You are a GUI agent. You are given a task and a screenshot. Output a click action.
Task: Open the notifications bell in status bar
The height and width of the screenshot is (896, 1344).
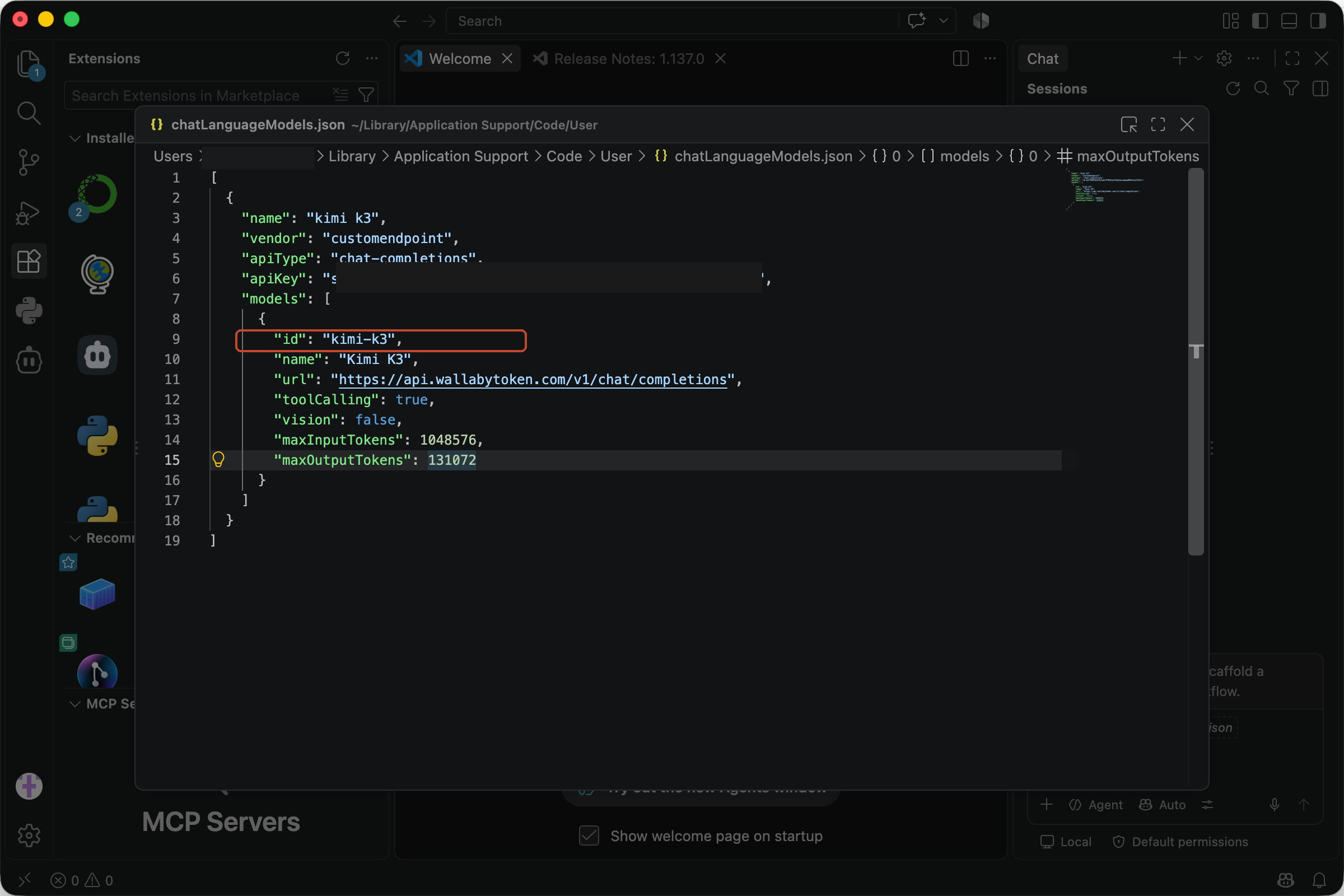click(x=1319, y=880)
